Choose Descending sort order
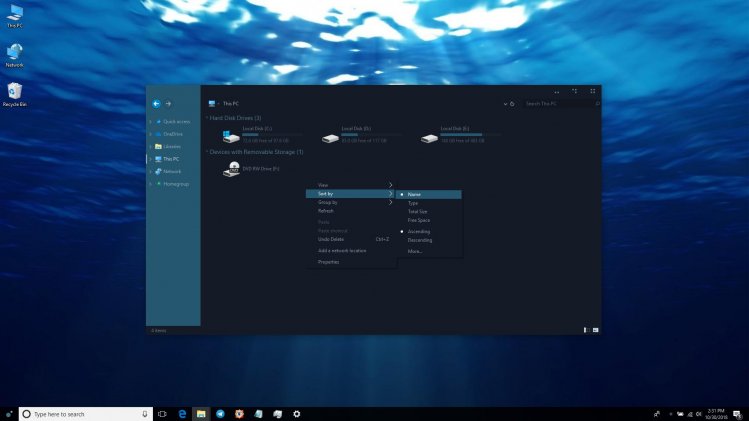 [420, 240]
